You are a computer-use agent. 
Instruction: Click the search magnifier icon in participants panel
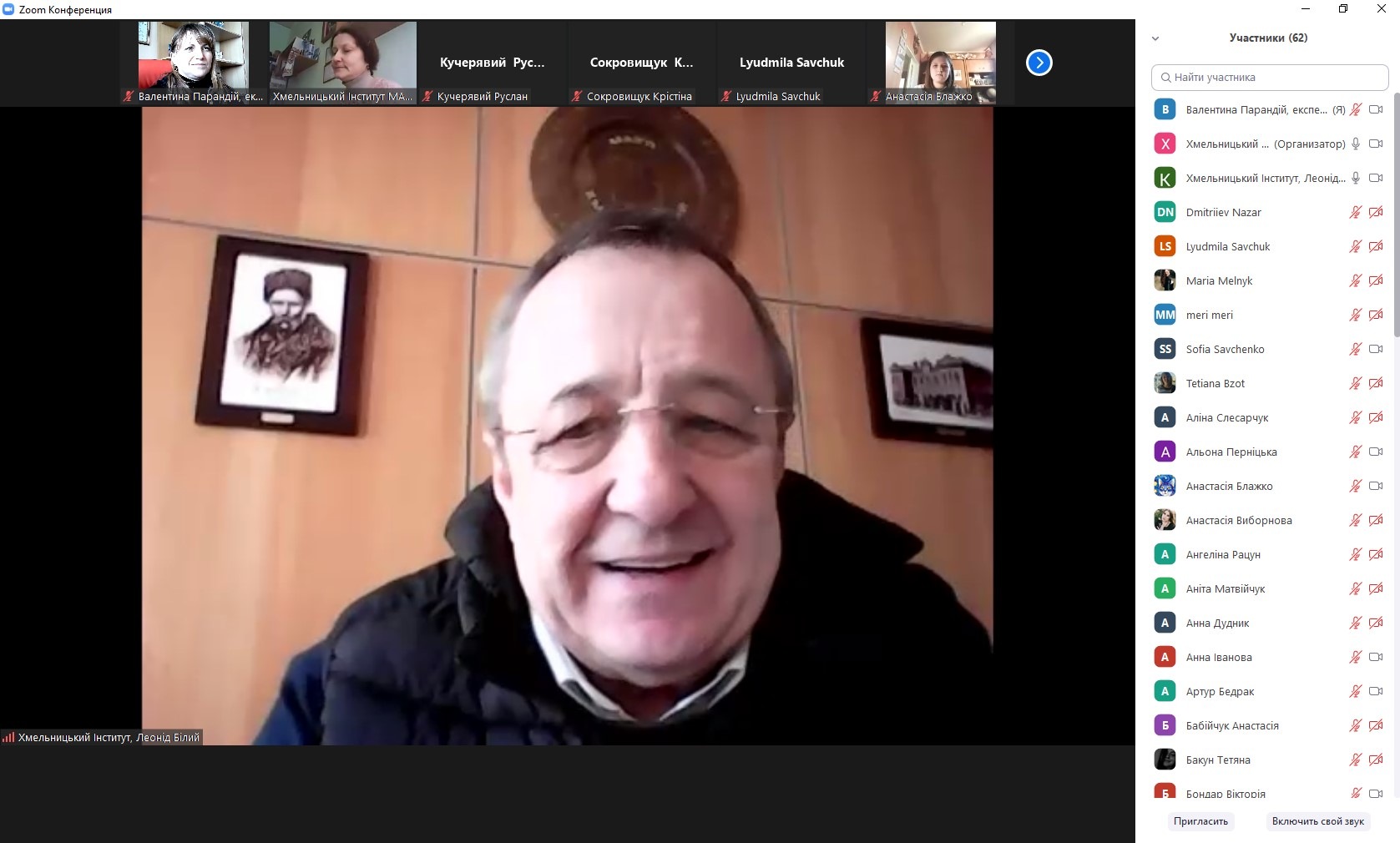[x=1165, y=78]
